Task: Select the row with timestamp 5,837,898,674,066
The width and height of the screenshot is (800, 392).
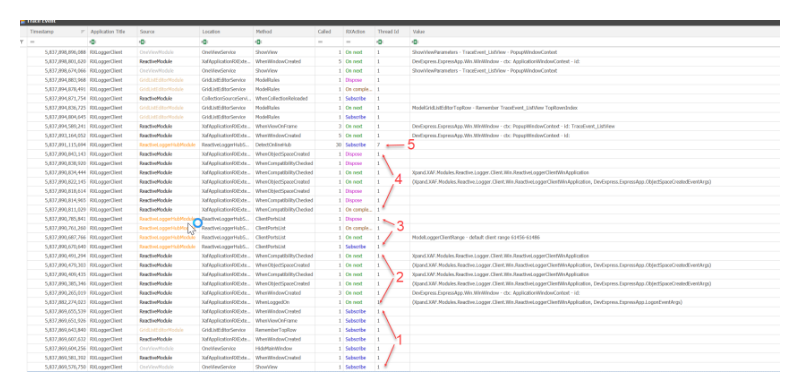Action: [x=403, y=70]
